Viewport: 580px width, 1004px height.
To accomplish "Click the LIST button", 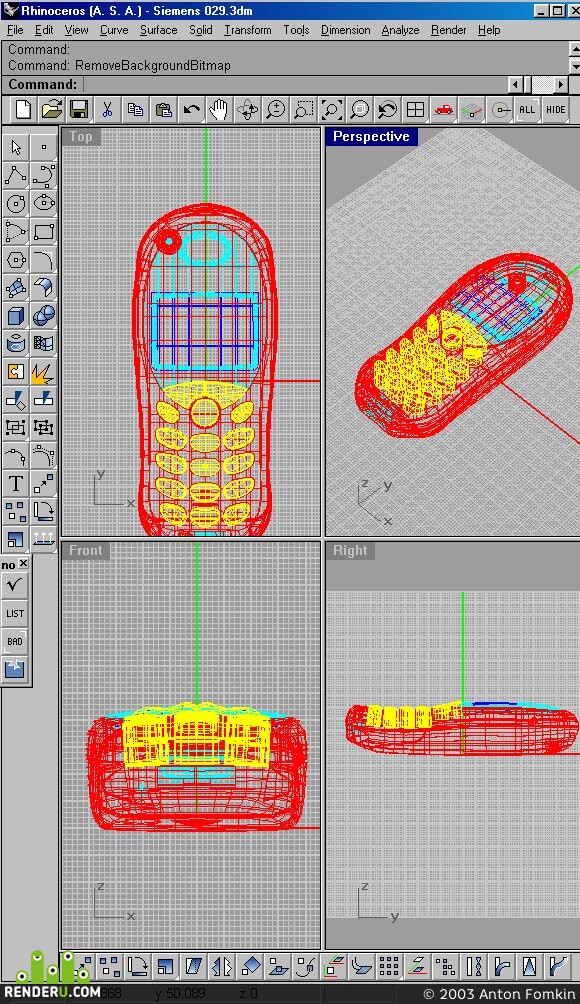I will point(15,613).
